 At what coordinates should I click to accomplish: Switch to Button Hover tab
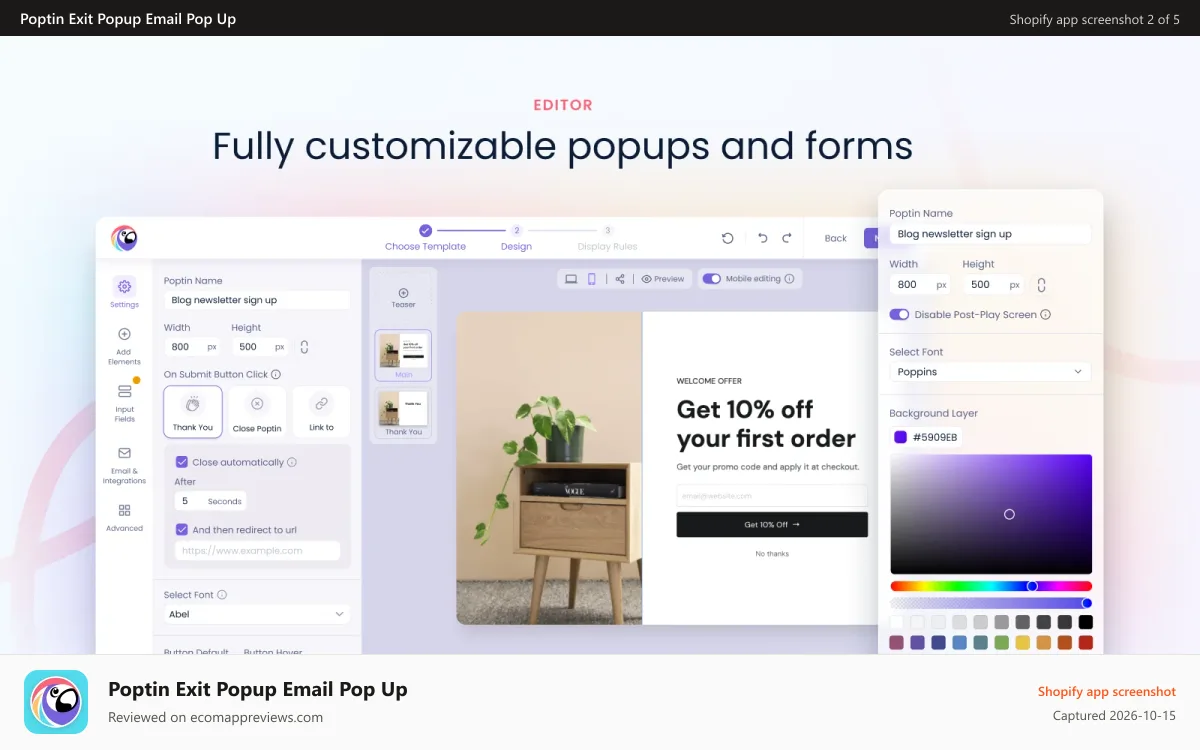click(273, 651)
